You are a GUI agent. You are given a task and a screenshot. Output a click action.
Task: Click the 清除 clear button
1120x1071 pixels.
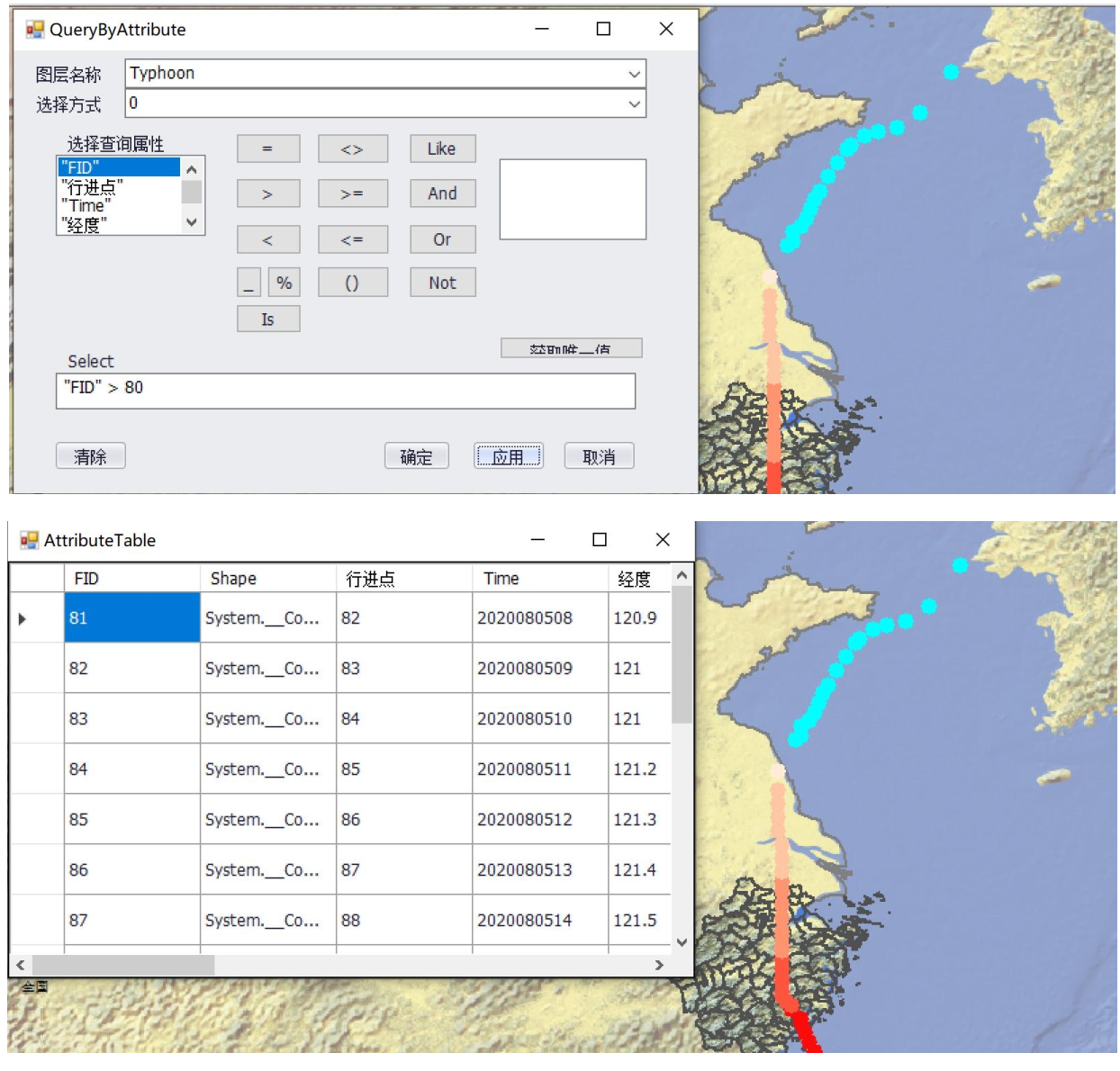91,456
